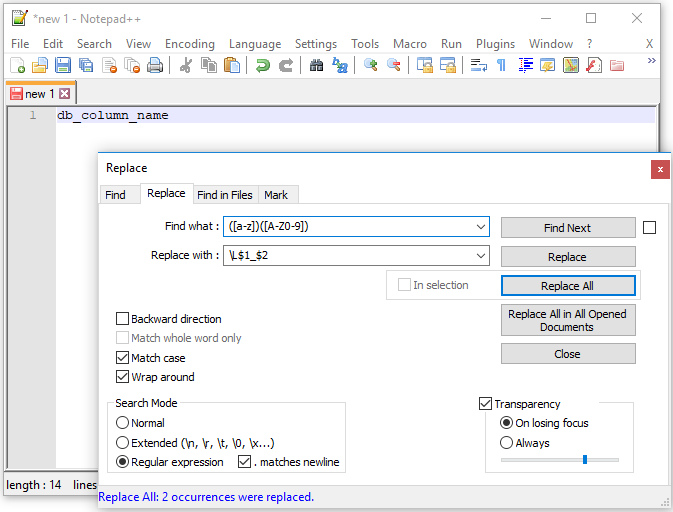This screenshot has width=673, height=512.
Task: Select the Extended search mode
Action: [x=123, y=442]
